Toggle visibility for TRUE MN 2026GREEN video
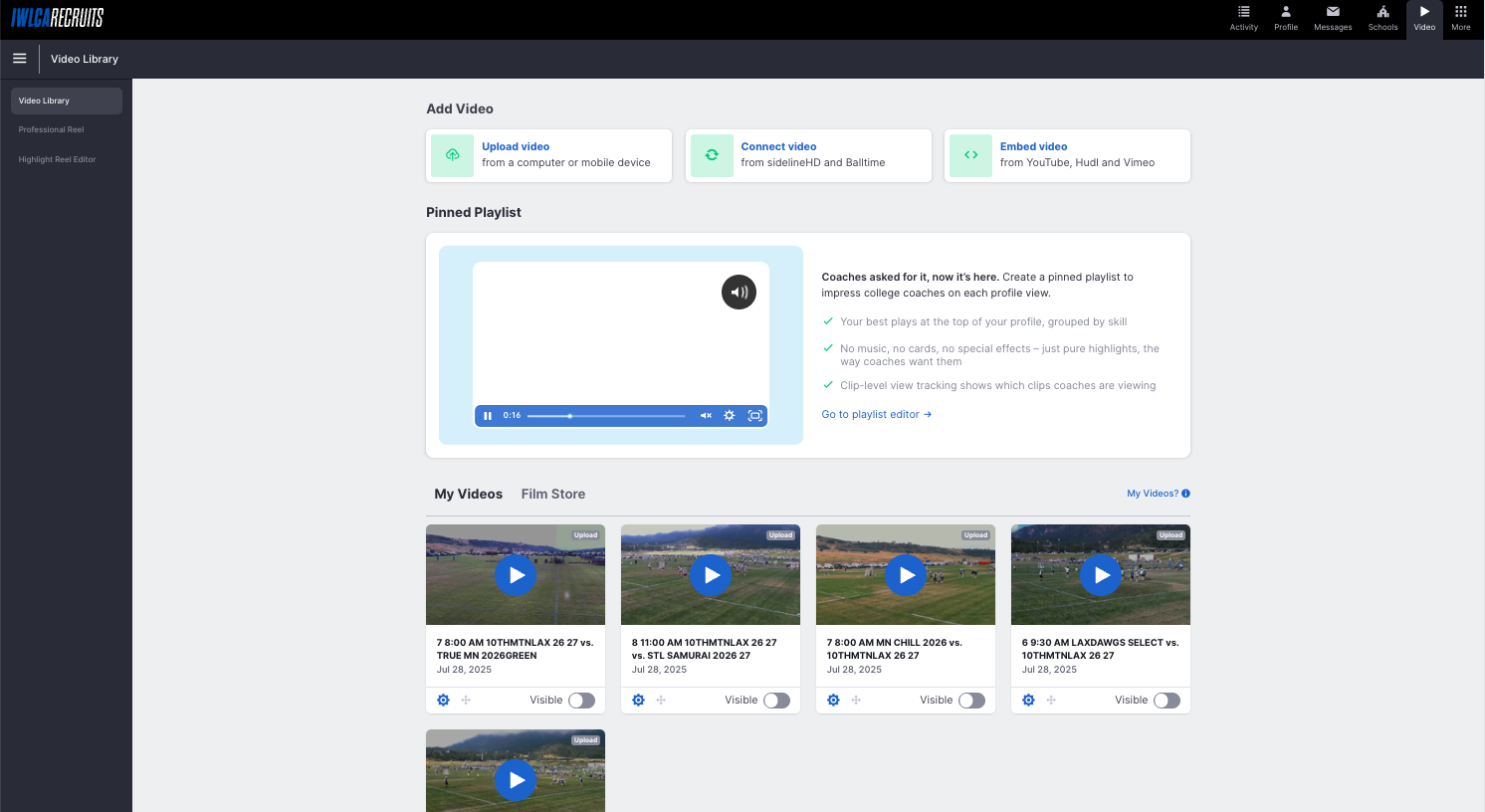1485x812 pixels. (x=581, y=701)
